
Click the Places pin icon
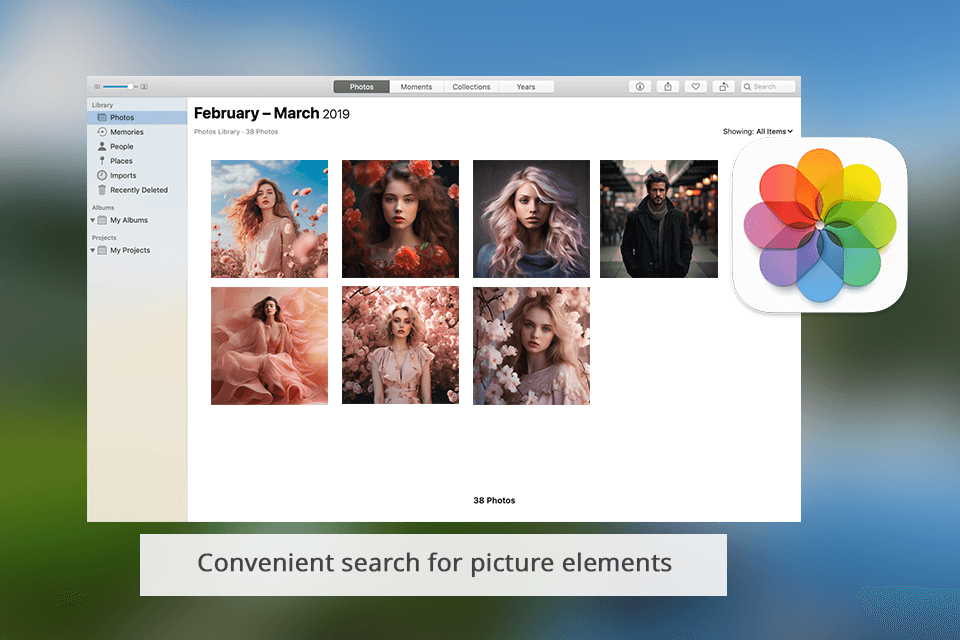pos(102,160)
